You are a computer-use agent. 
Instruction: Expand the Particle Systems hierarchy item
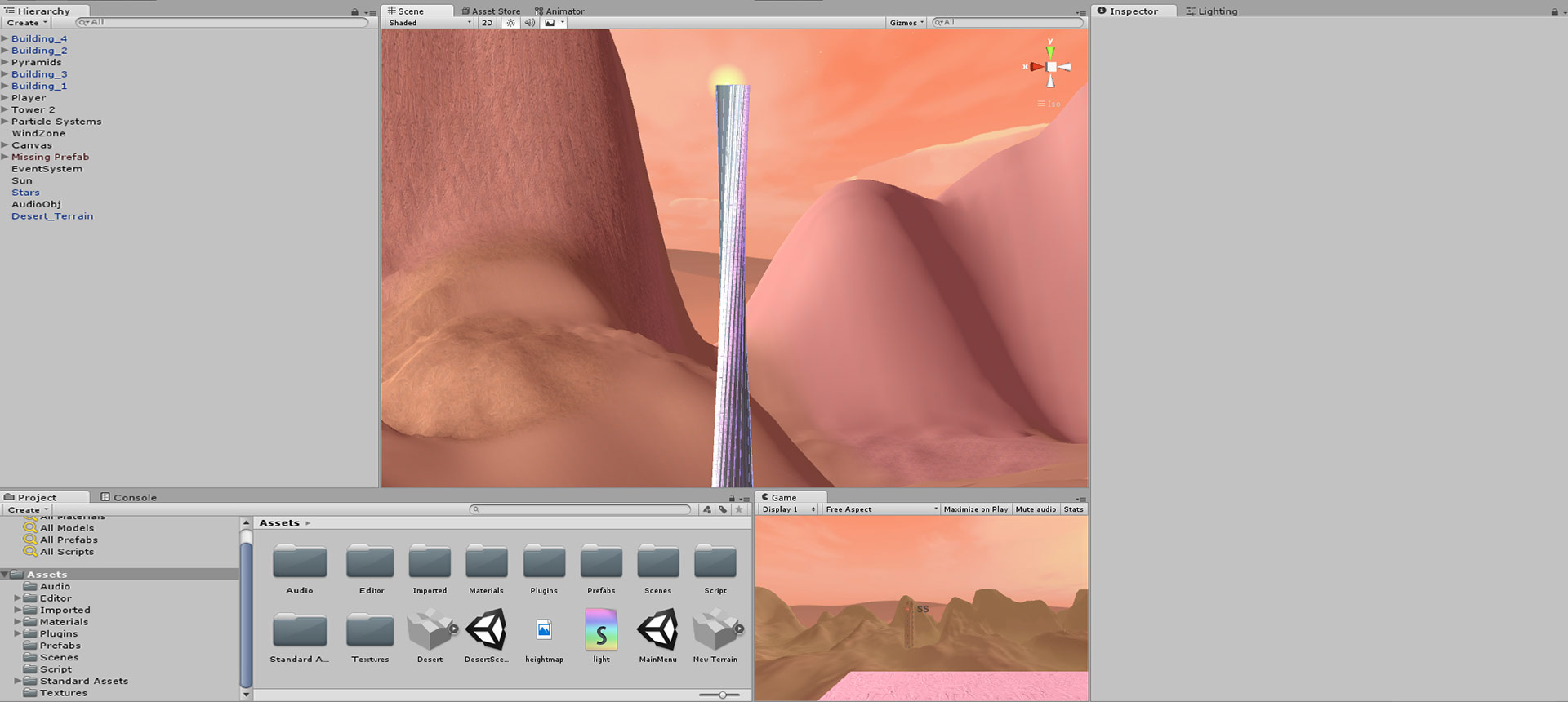click(5, 122)
